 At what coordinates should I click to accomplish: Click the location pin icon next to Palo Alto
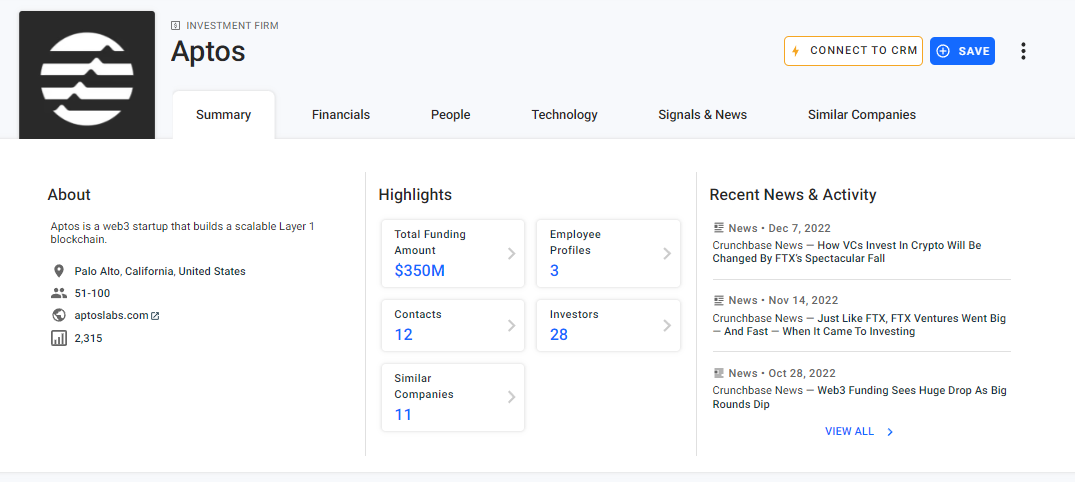pyautogui.click(x=58, y=271)
